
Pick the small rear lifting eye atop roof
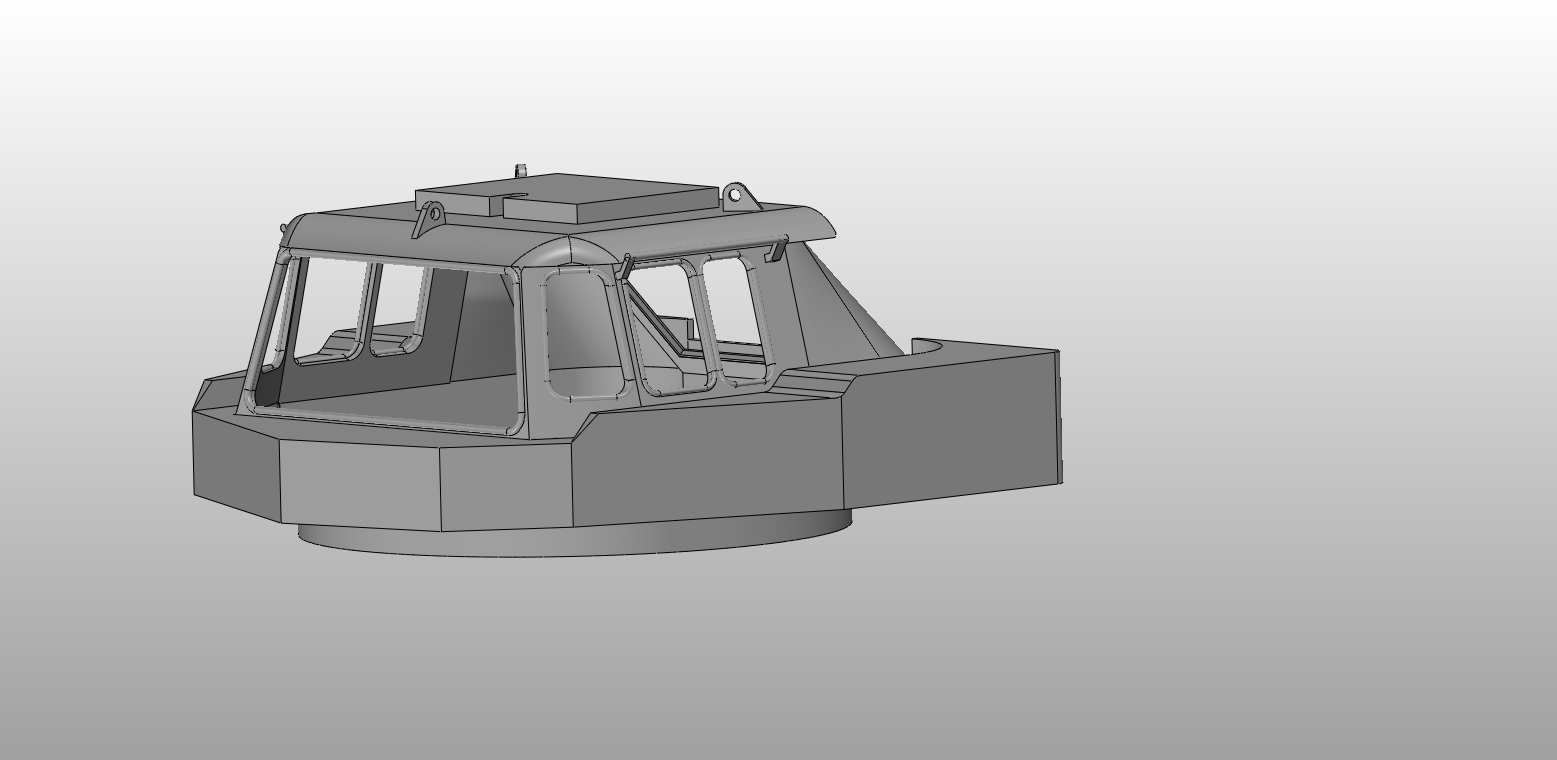click(x=519, y=170)
